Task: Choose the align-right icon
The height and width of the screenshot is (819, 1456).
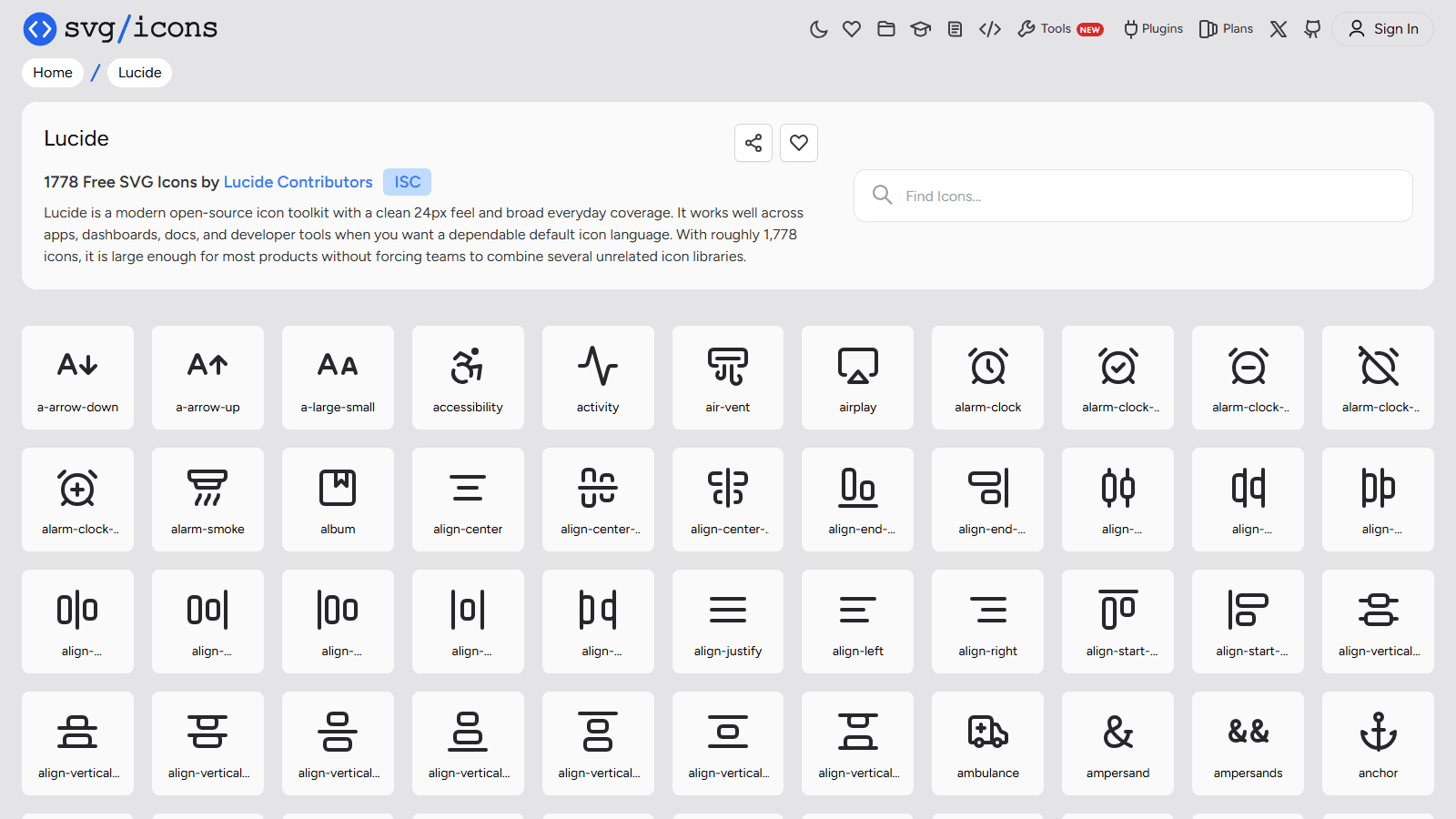Action: 987,622
